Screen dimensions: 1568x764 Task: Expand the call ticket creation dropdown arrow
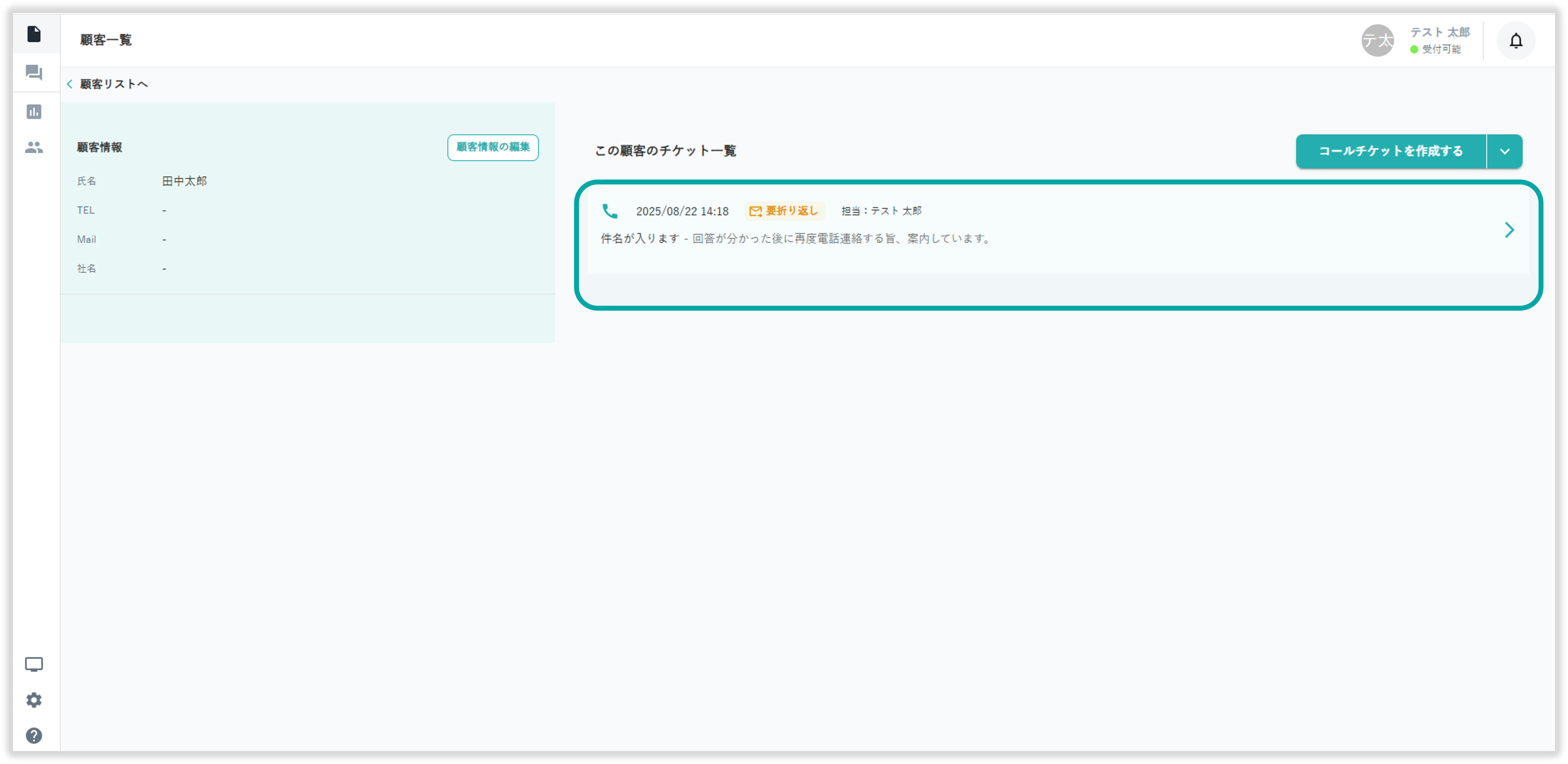click(1504, 151)
